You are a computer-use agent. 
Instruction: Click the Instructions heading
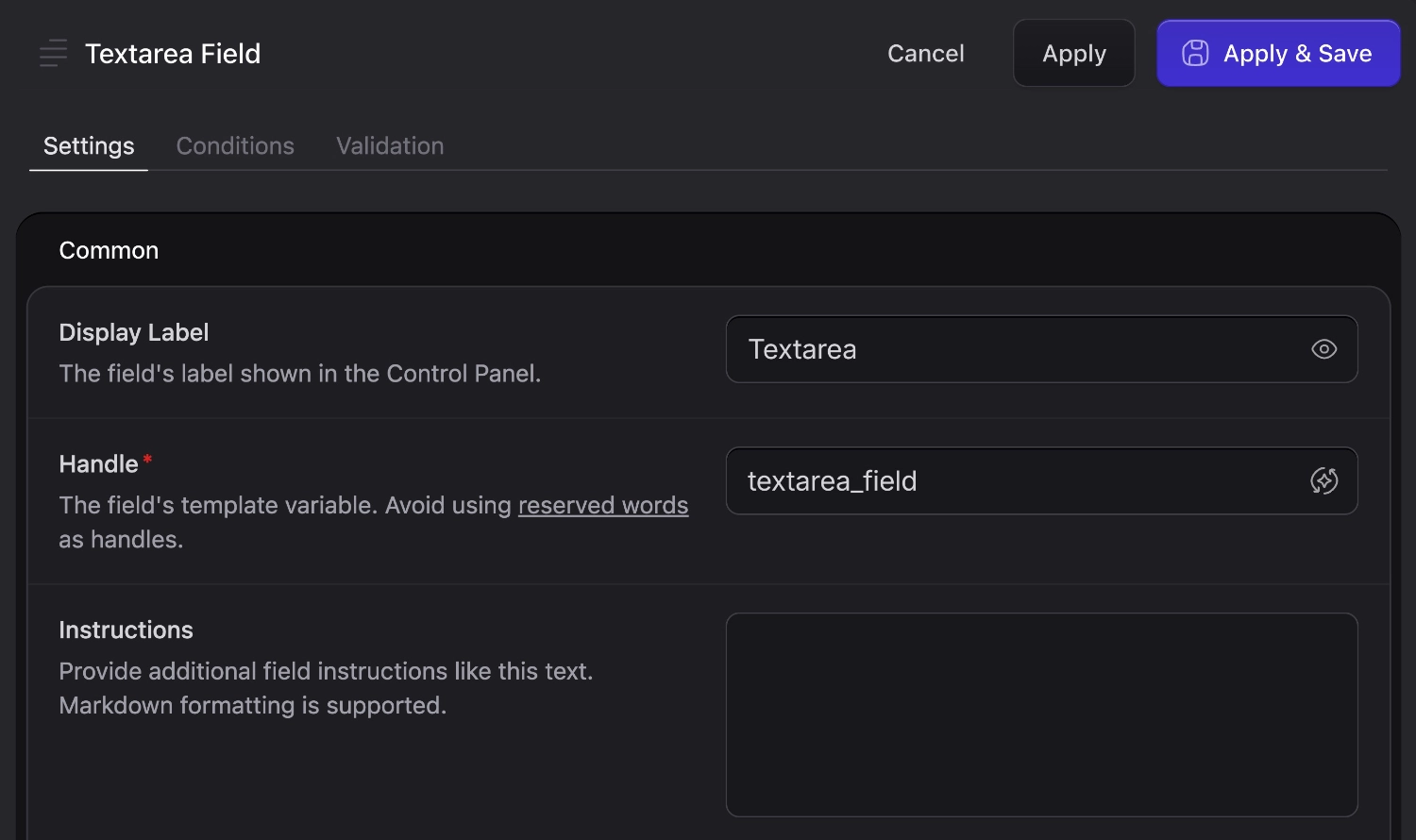point(126,630)
